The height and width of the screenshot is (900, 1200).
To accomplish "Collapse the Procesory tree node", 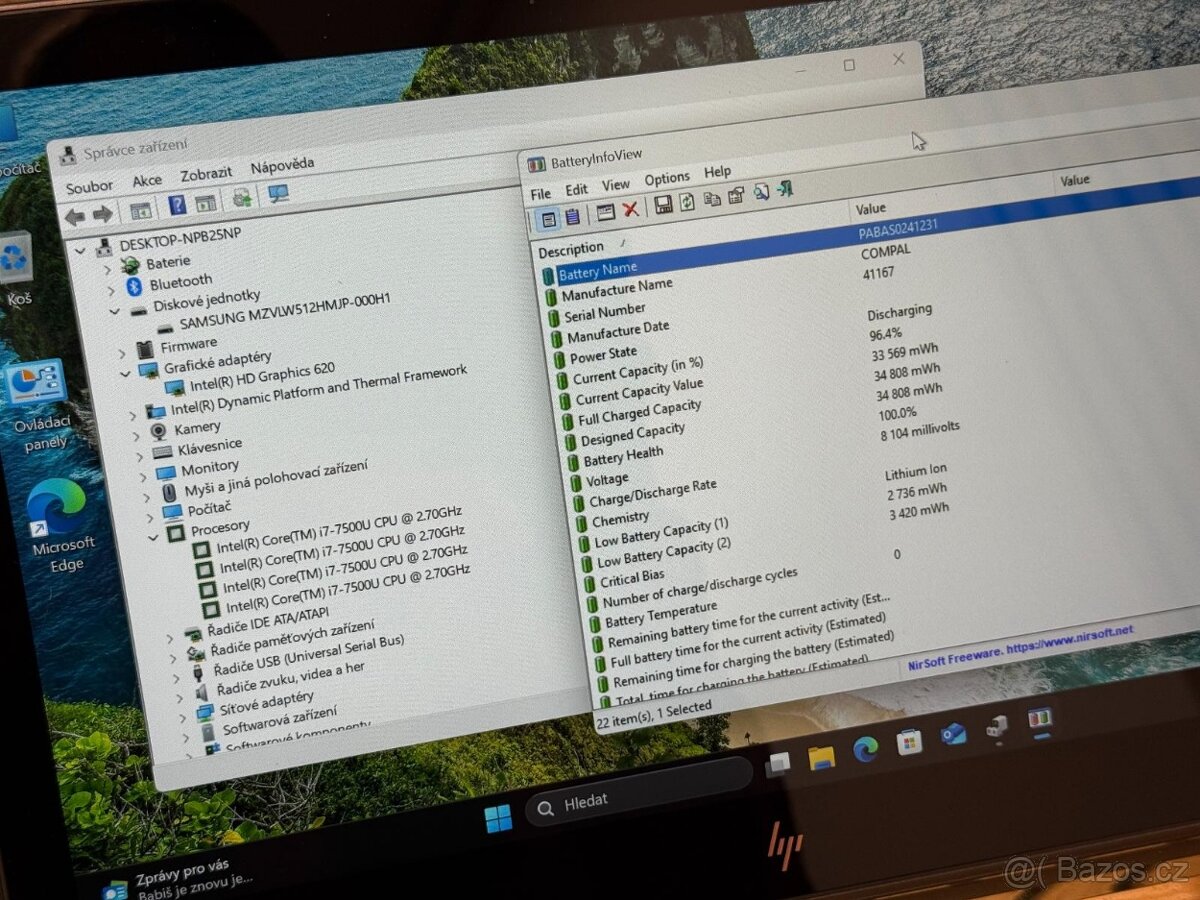I will click(153, 536).
